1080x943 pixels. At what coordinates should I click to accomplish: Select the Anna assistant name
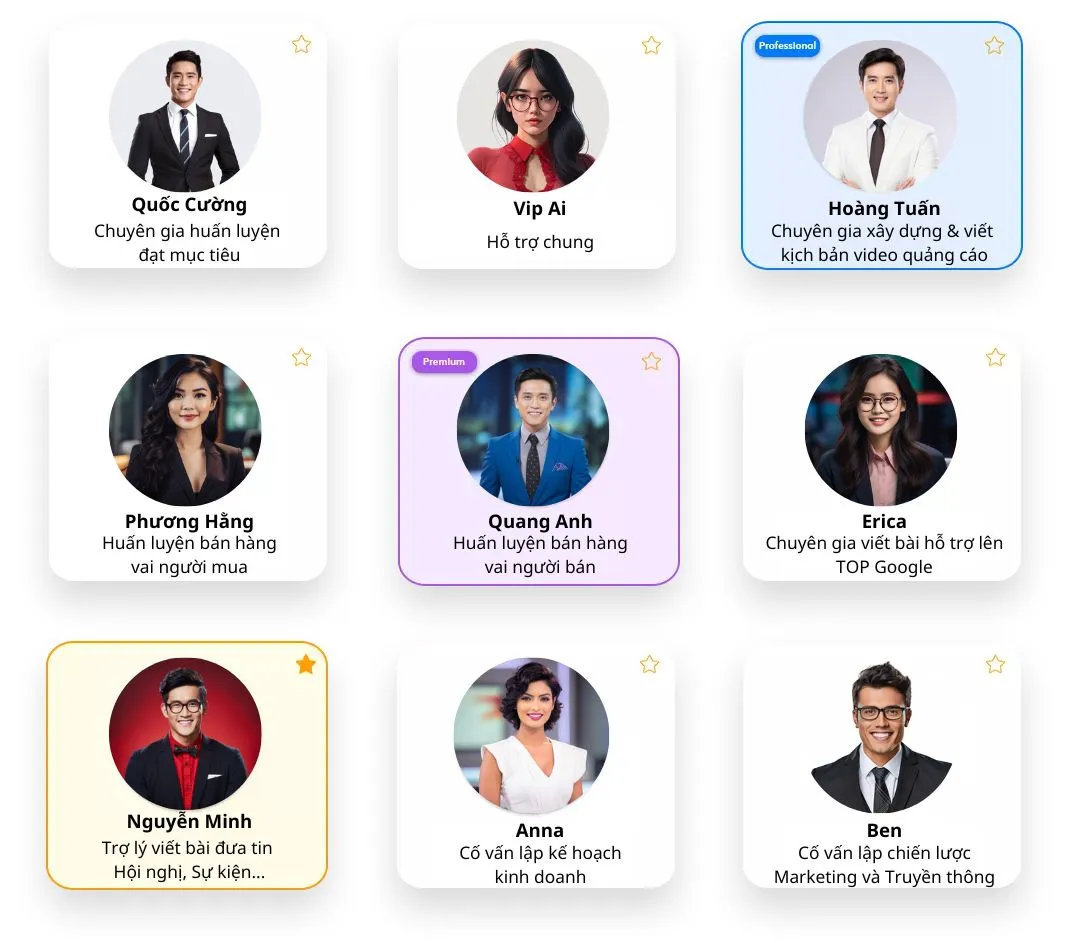point(539,830)
